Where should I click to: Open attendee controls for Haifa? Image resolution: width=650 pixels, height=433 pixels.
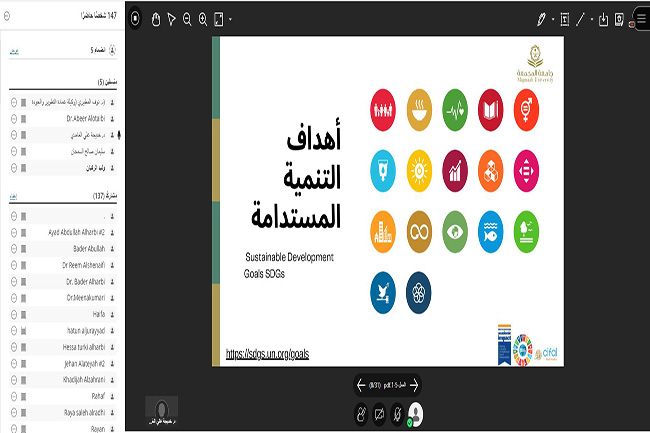(14, 314)
